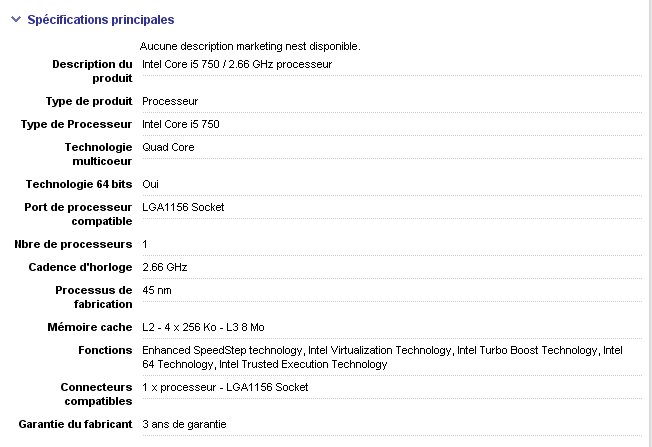Click the Spécifications principales section heading
Viewport: 652px width, 447px height.
pyautogui.click(x=100, y=19)
